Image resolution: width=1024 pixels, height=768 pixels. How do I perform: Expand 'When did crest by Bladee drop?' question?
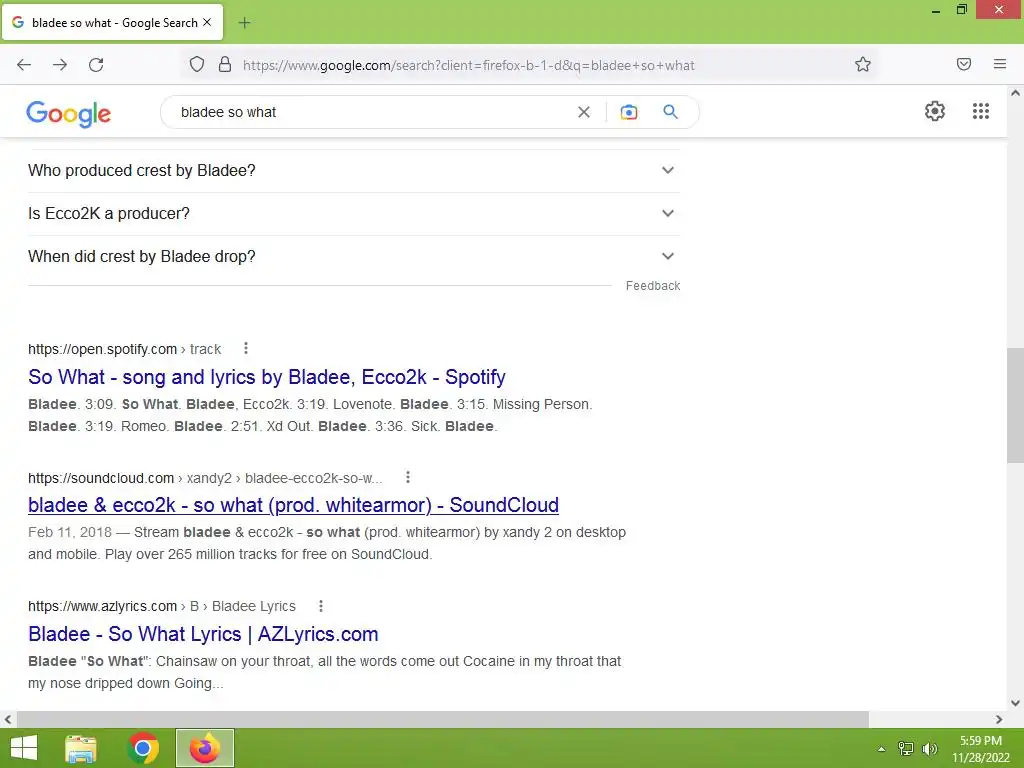tap(353, 257)
